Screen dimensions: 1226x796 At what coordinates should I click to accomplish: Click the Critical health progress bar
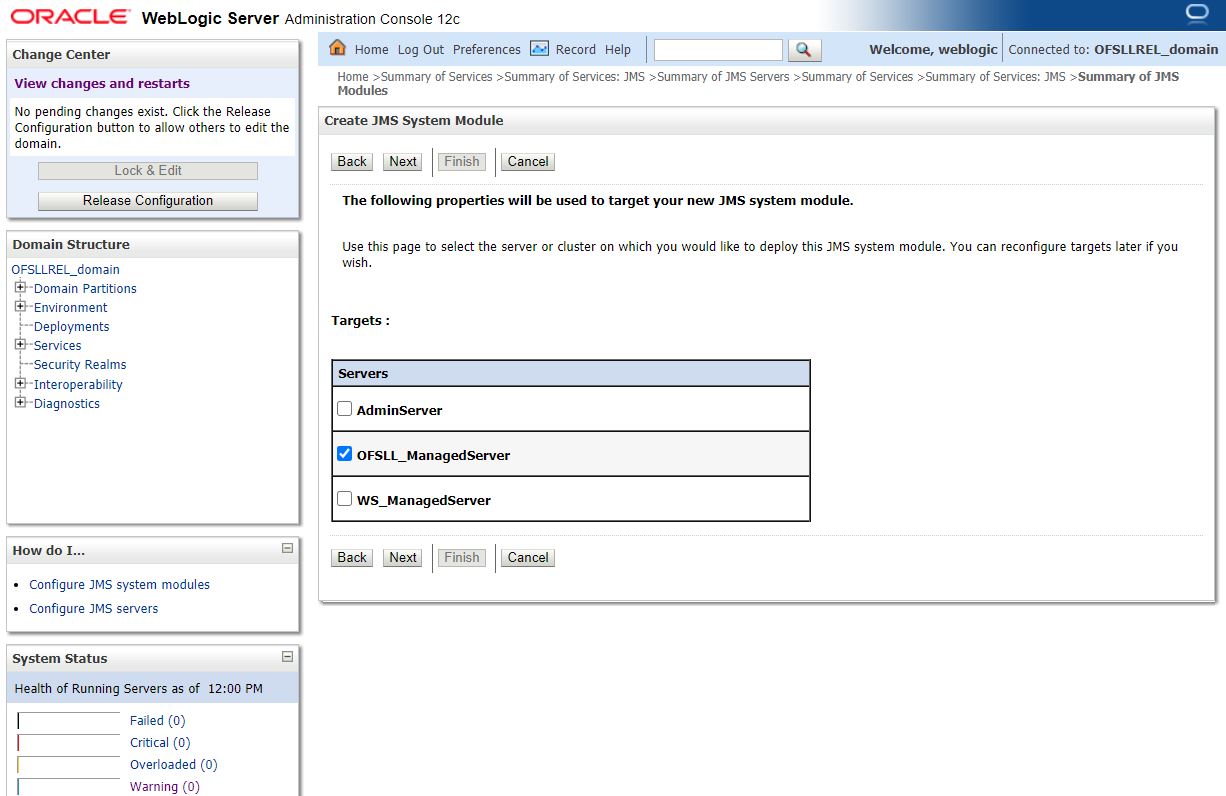68,742
